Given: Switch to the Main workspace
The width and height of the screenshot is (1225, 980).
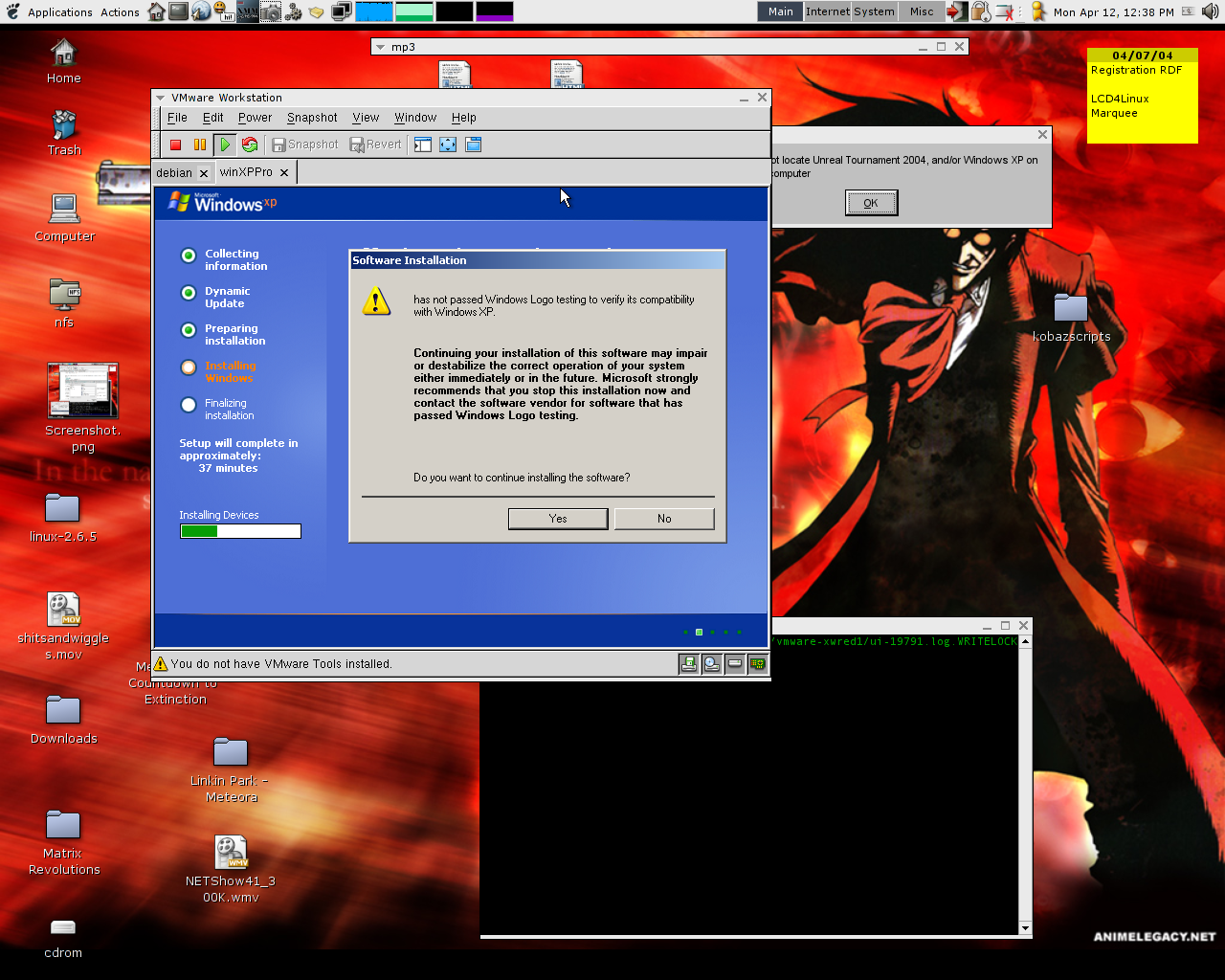Looking at the screenshot, I should (781, 11).
